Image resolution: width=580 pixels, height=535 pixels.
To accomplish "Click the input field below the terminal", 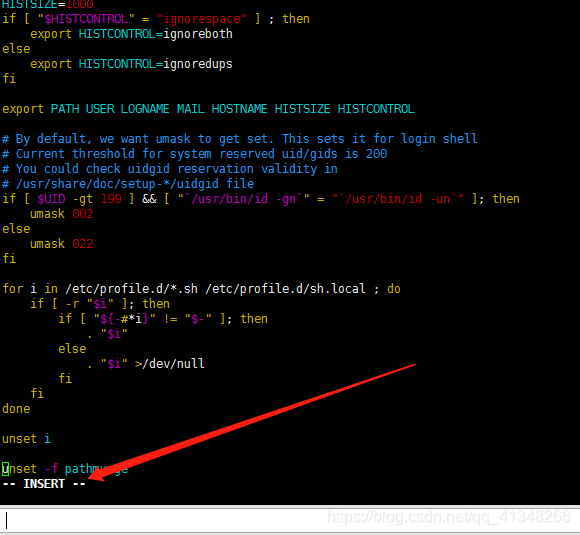I will point(290,521).
